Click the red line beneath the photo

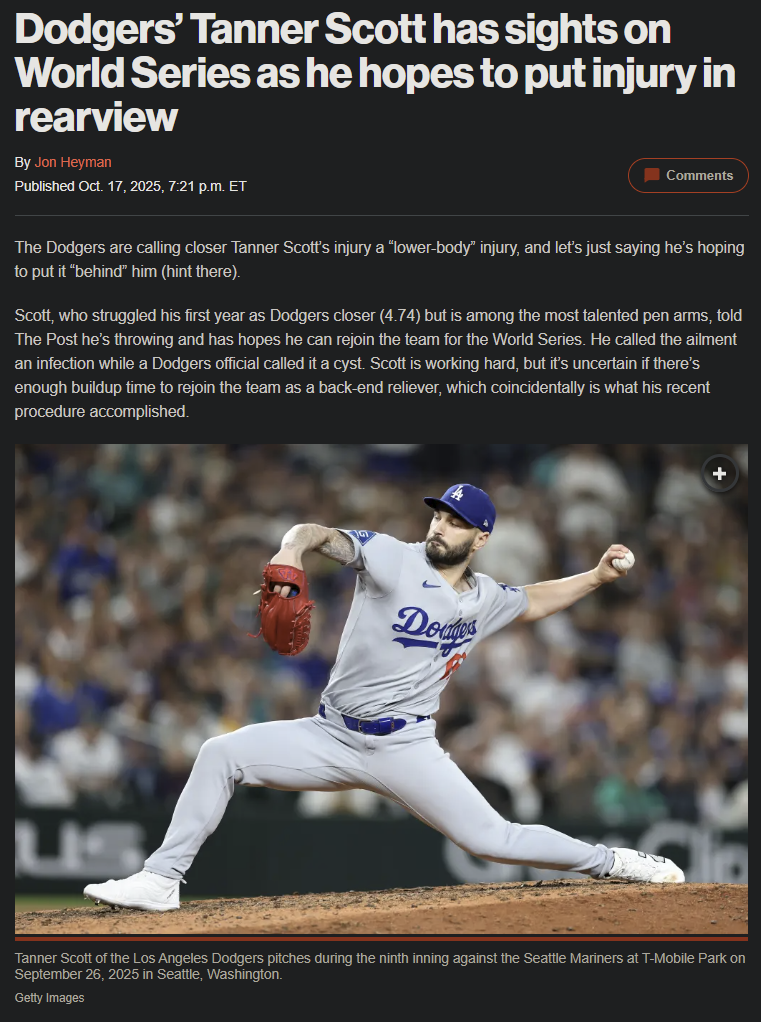coord(381,939)
